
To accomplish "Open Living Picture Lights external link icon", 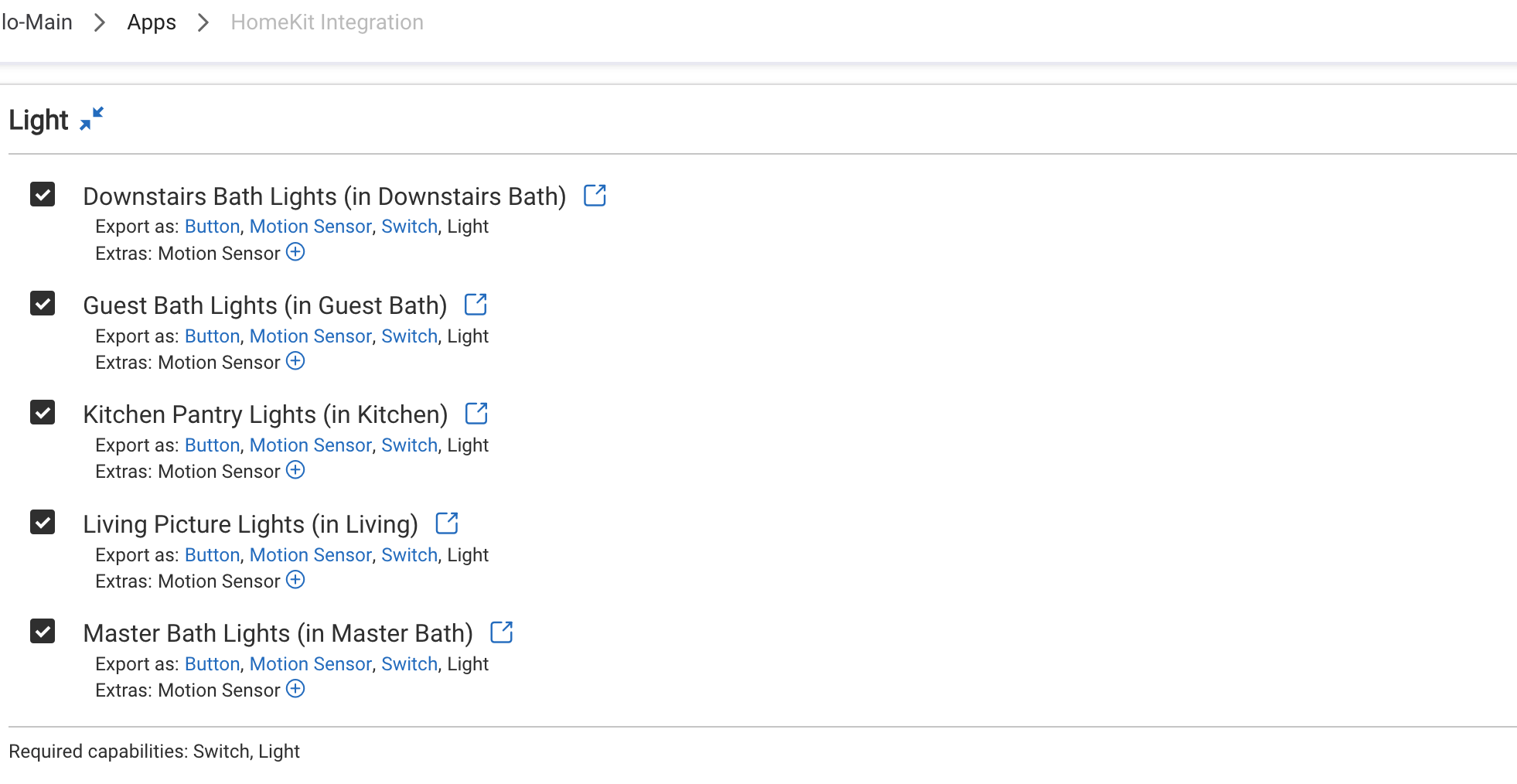I will point(447,523).
